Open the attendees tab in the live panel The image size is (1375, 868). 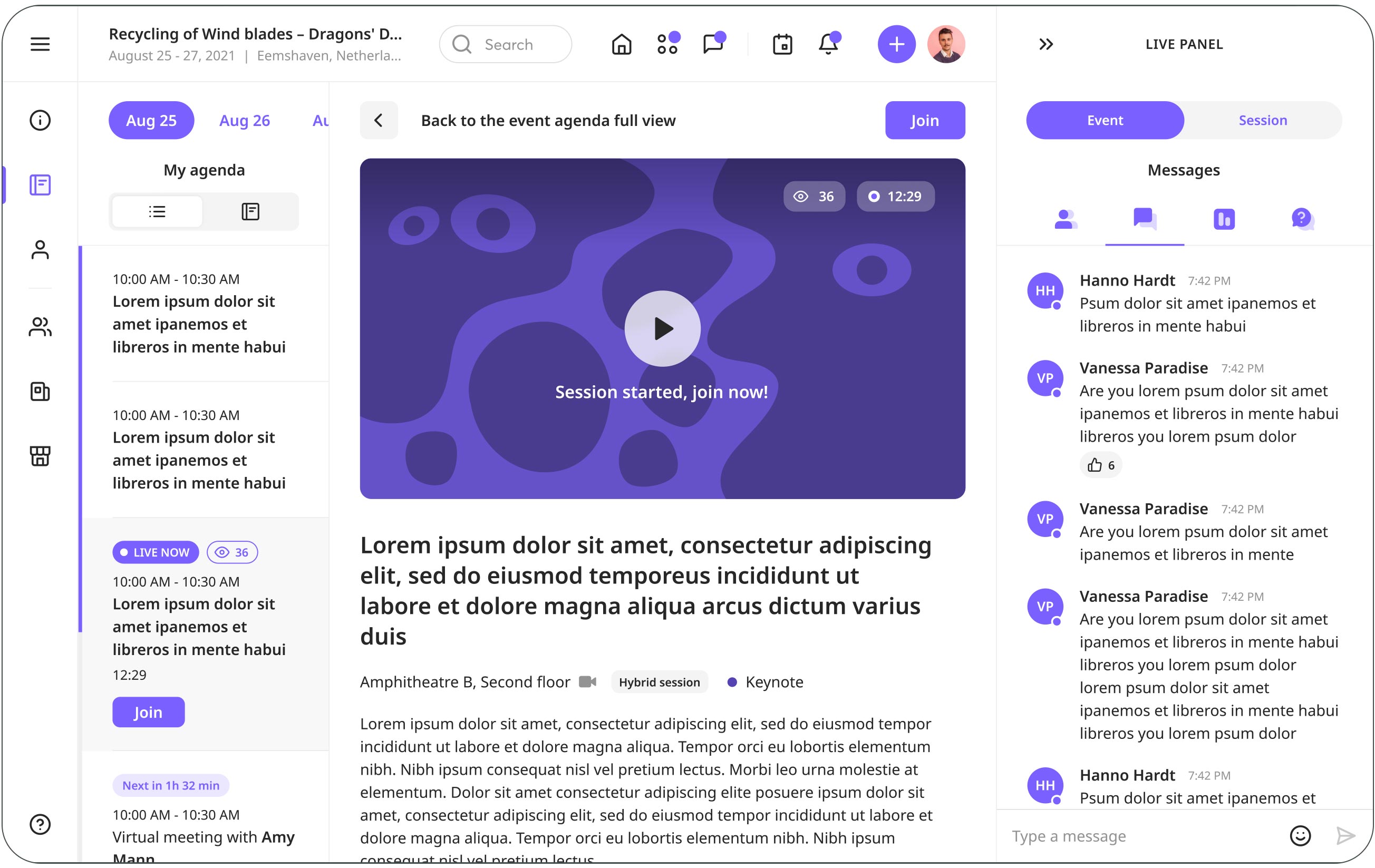[x=1065, y=219]
